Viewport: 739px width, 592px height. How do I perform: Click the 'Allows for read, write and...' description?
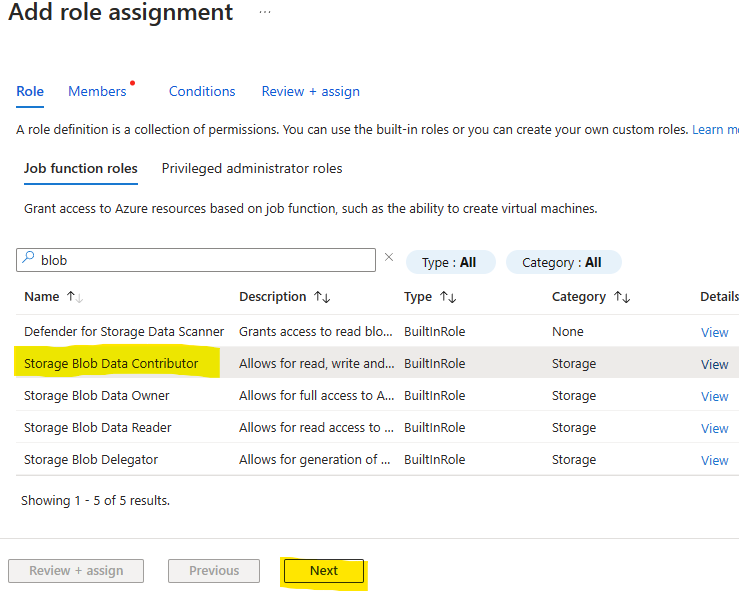tap(317, 364)
